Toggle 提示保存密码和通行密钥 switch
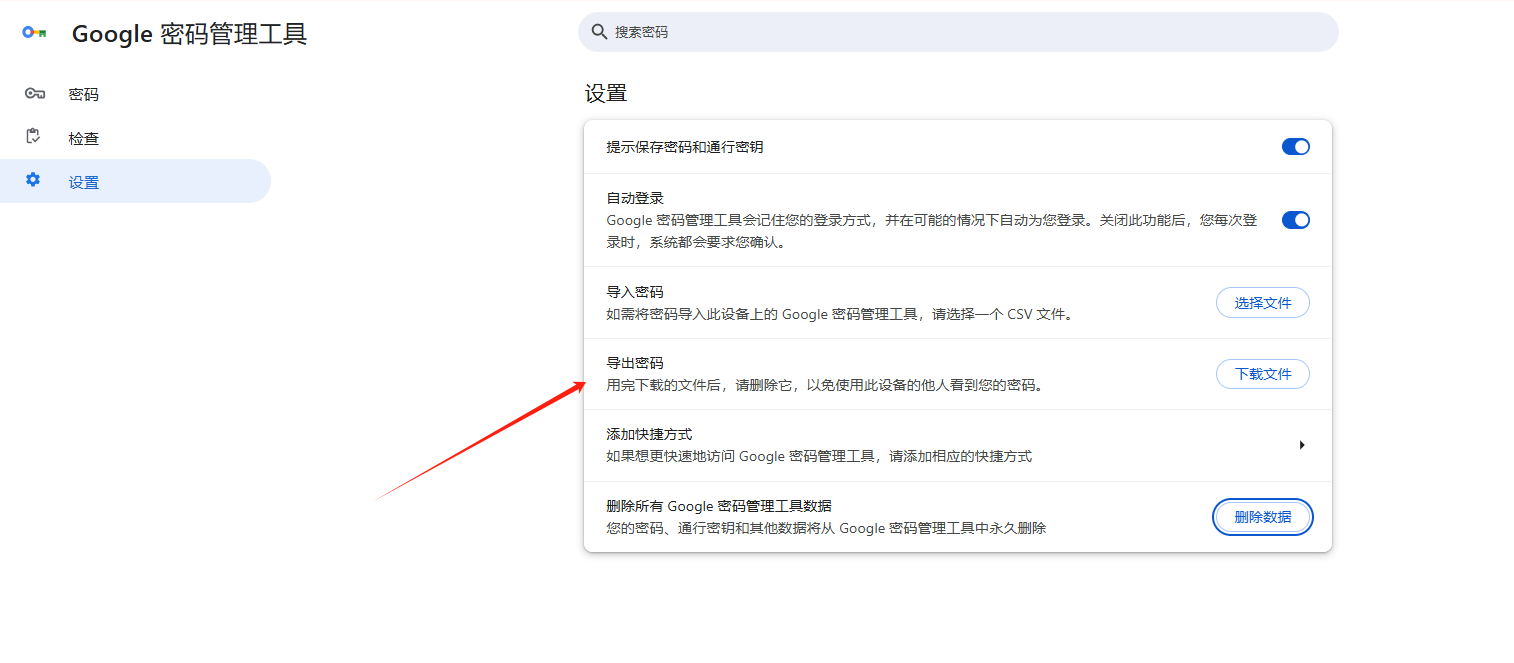Image resolution: width=1514 pixels, height=663 pixels. 1296,147
